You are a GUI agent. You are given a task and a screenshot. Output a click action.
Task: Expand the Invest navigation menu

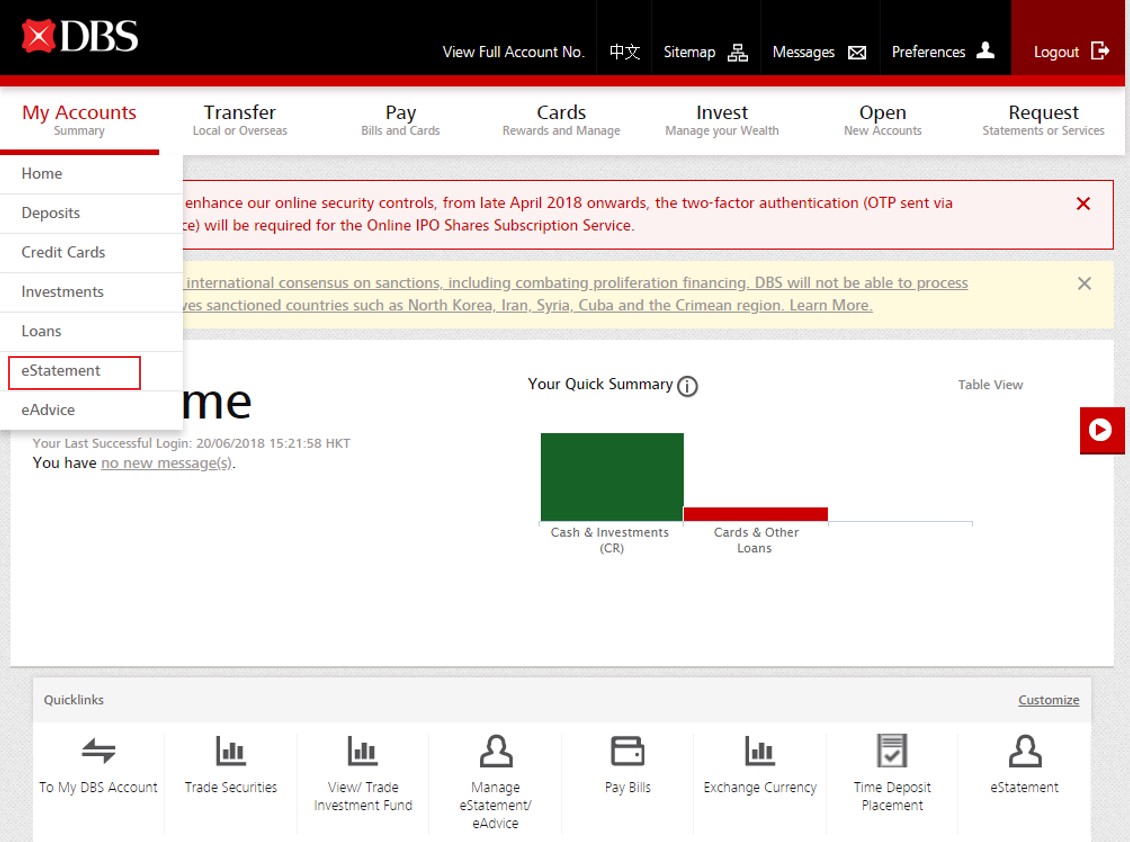pyautogui.click(x=721, y=119)
